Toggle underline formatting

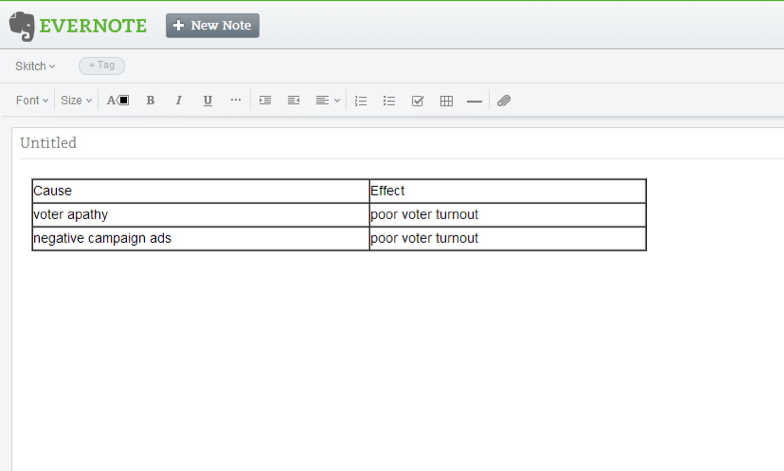pyautogui.click(x=207, y=100)
